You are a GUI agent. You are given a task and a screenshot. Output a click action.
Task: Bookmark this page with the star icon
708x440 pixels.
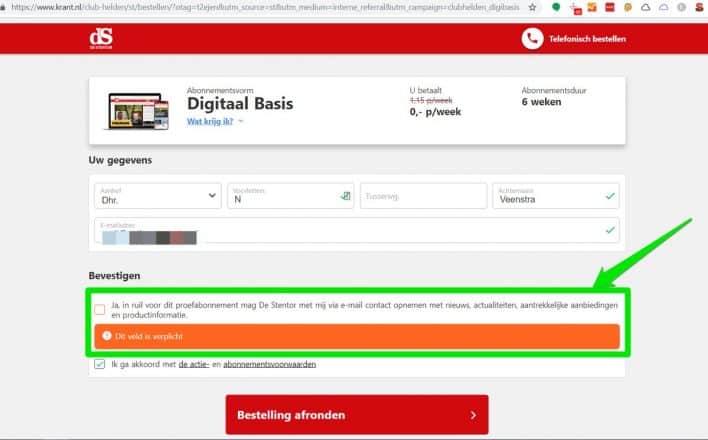tap(532, 7)
